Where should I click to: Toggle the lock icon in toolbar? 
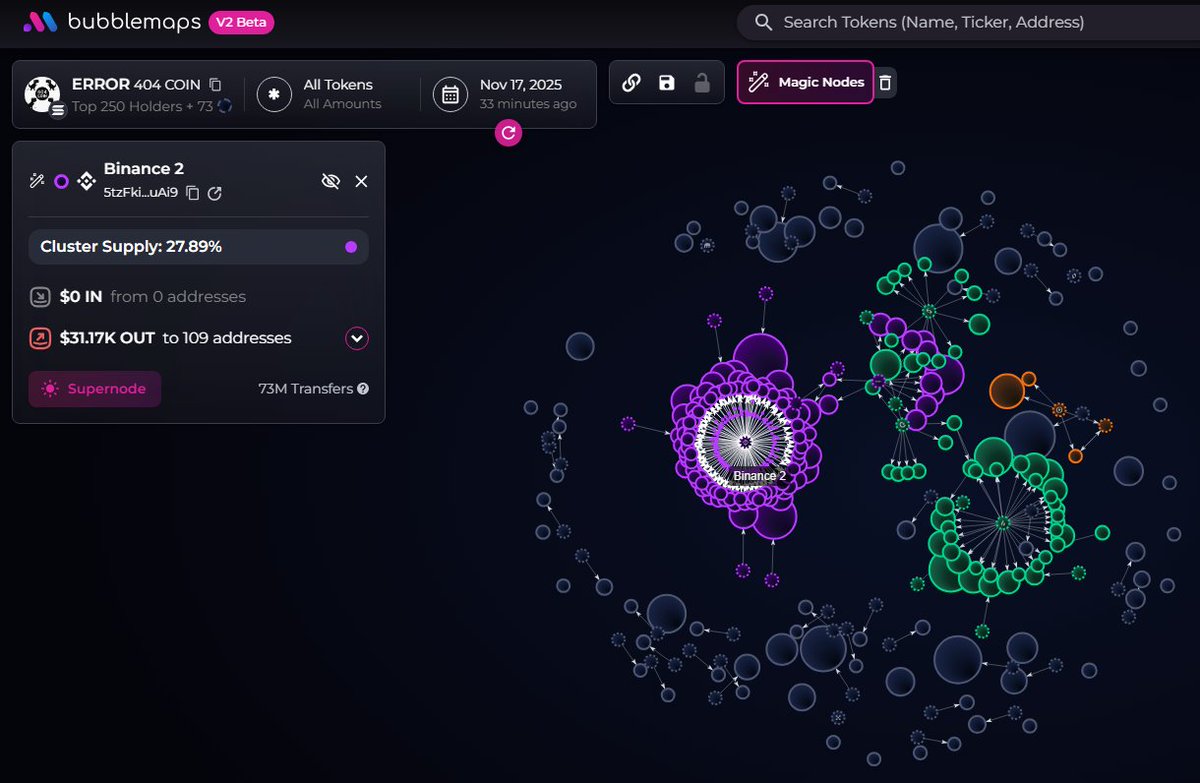coord(702,83)
